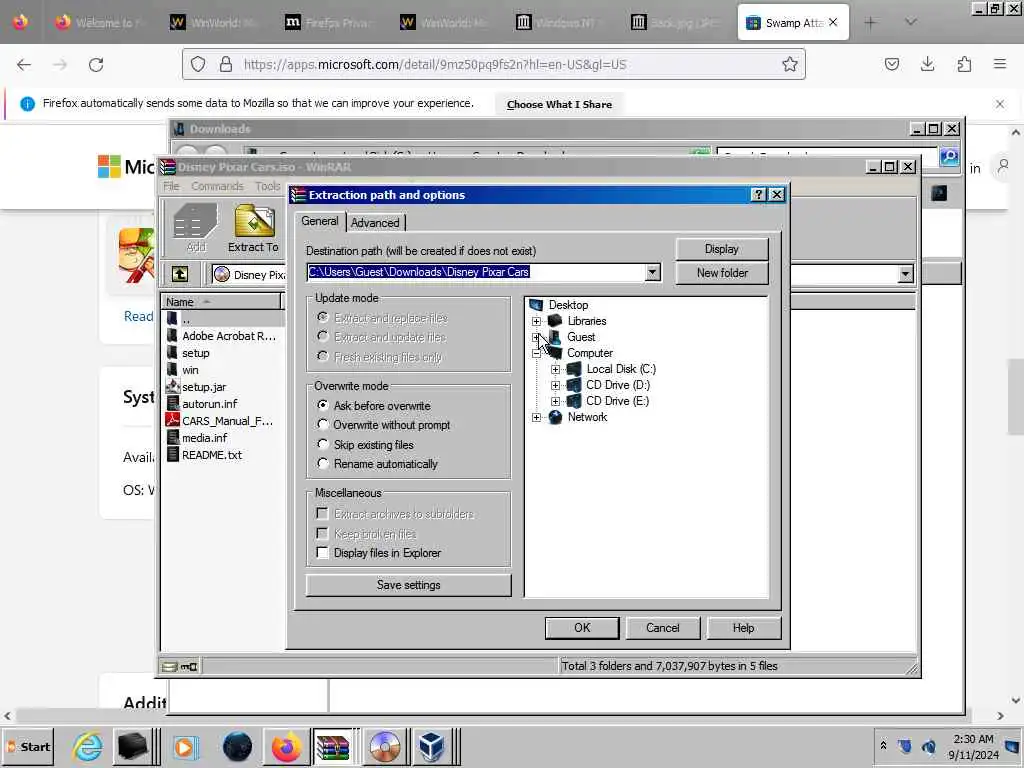Click the WinRAR taskbar icon

click(333, 746)
